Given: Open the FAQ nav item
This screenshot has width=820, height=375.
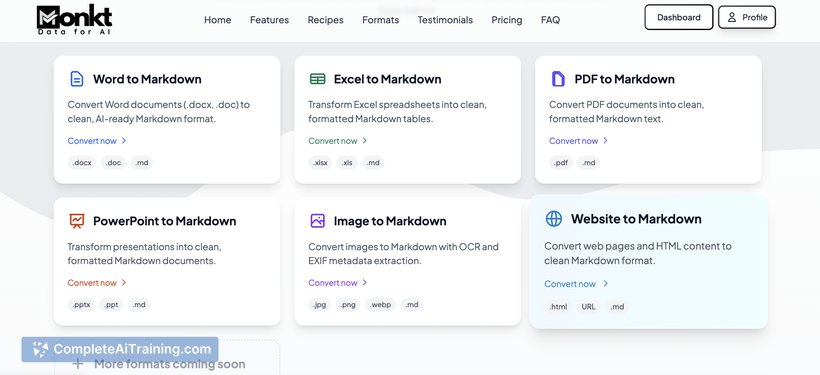Looking at the screenshot, I should click(550, 20).
